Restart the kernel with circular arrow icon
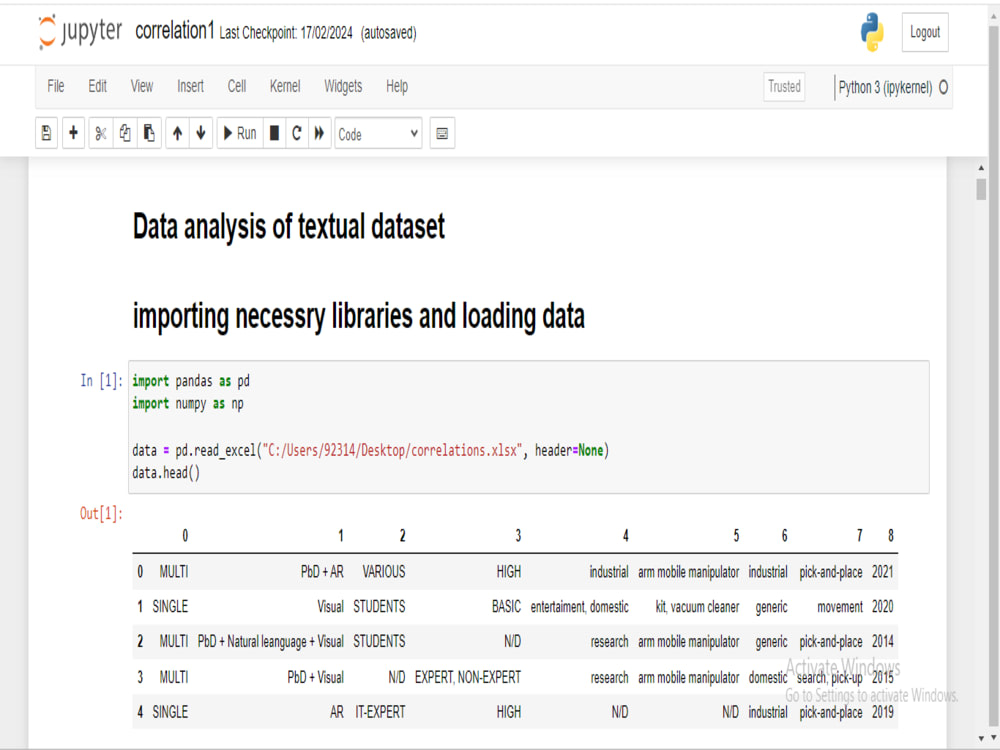 [297, 133]
